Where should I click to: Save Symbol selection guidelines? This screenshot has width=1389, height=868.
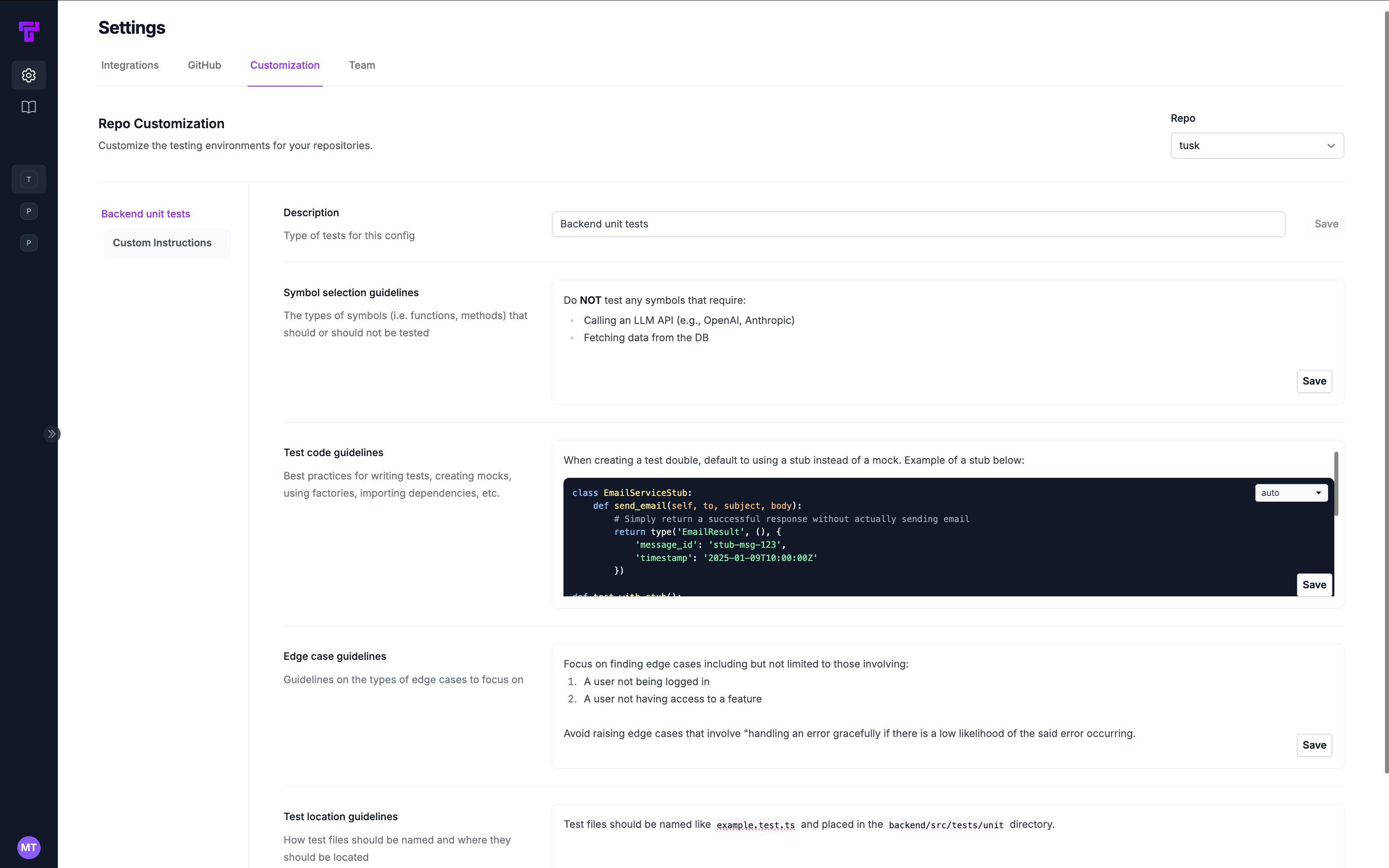pyautogui.click(x=1314, y=381)
